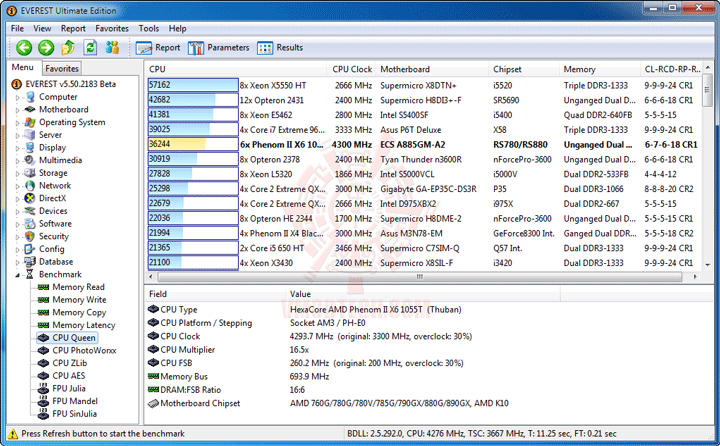Click the Parameters toolbar button
Viewport: 720px width, 446px height.
219,47
